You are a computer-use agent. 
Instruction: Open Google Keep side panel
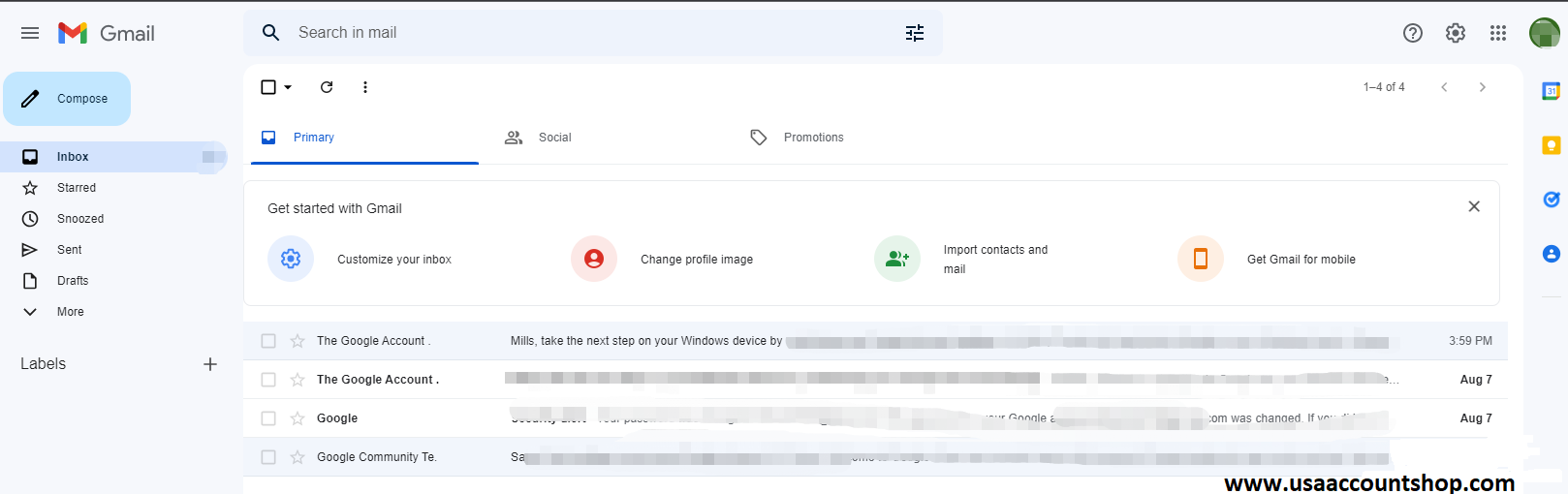[x=1551, y=145]
